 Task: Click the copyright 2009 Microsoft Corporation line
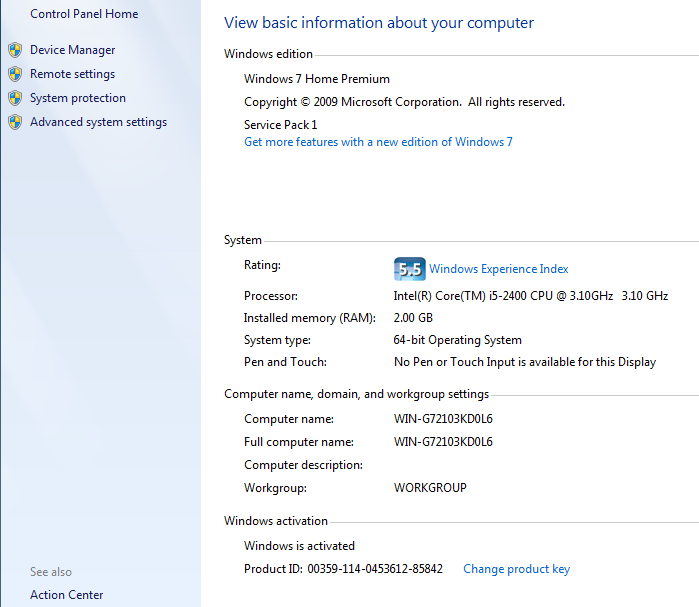(404, 102)
